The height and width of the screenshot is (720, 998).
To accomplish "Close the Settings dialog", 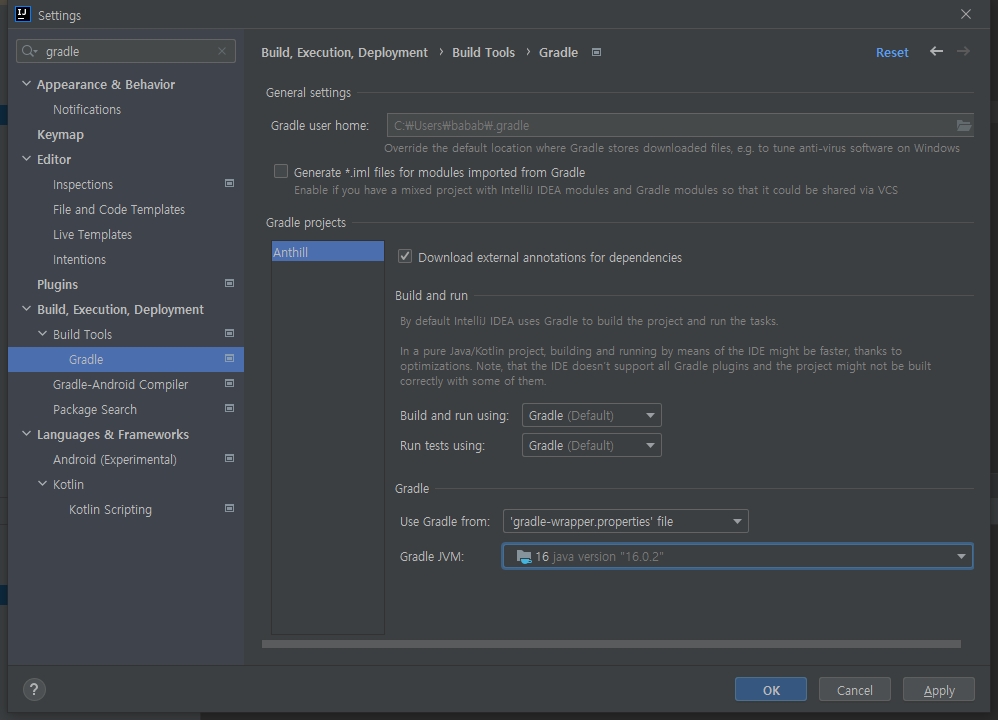I will coord(966,14).
